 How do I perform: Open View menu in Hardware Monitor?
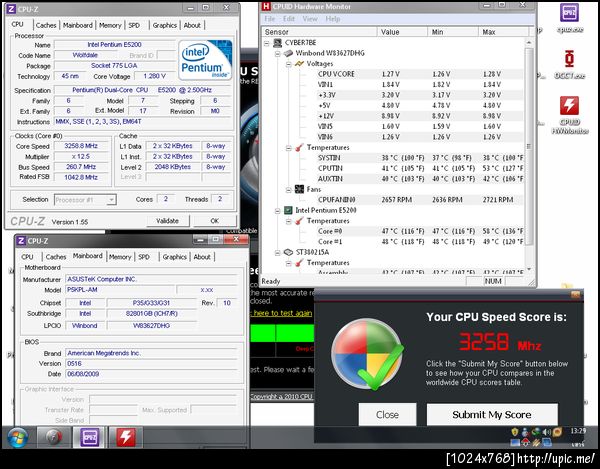(x=310, y=19)
